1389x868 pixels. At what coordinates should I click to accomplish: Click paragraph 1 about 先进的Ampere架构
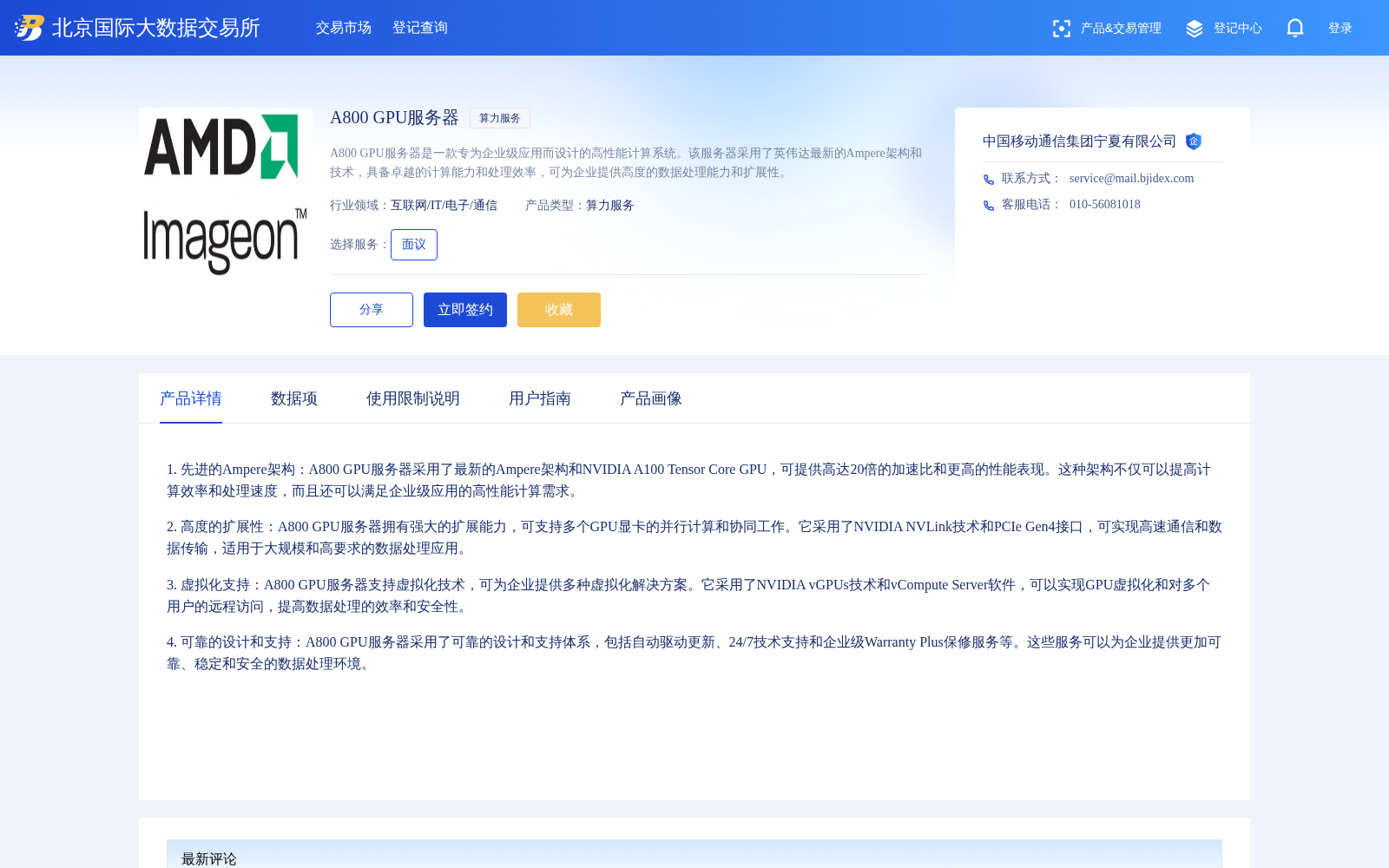(x=694, y=480)
